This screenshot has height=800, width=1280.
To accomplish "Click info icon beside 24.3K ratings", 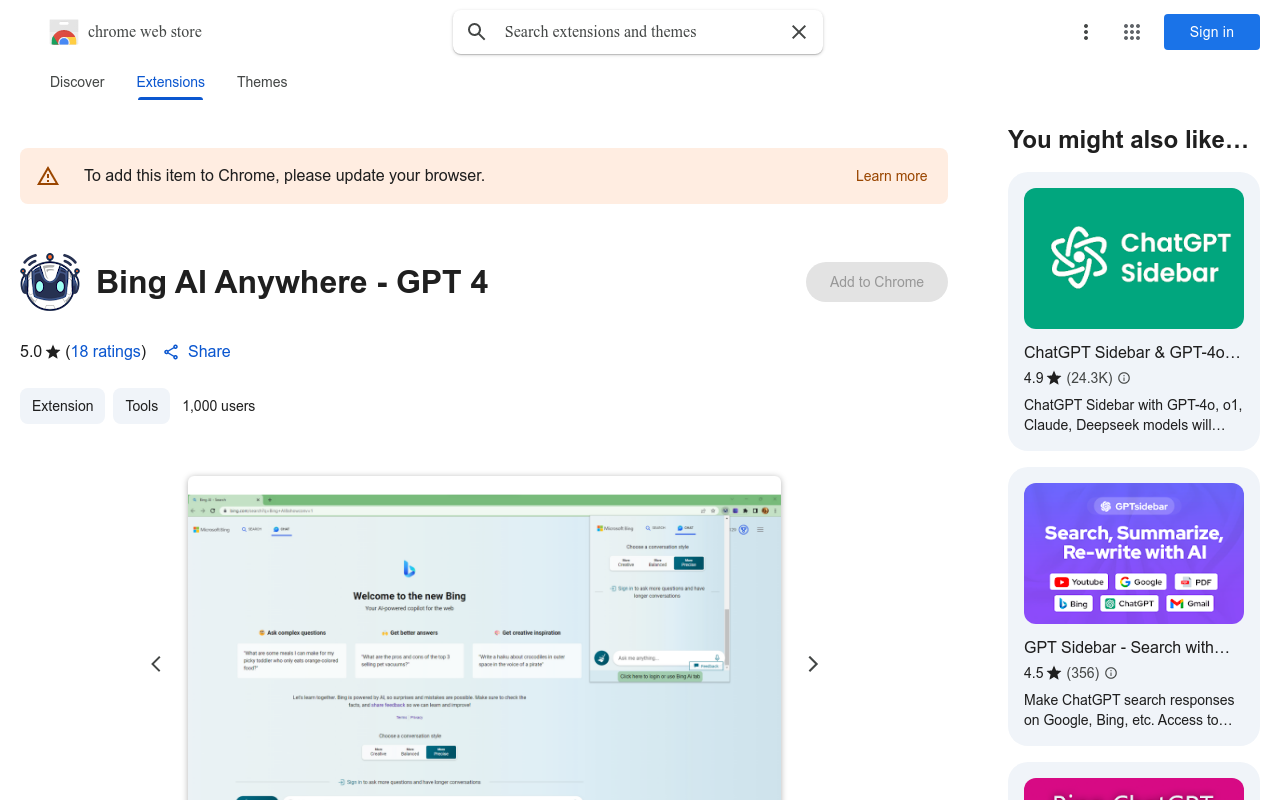I will click(1124, 378).
